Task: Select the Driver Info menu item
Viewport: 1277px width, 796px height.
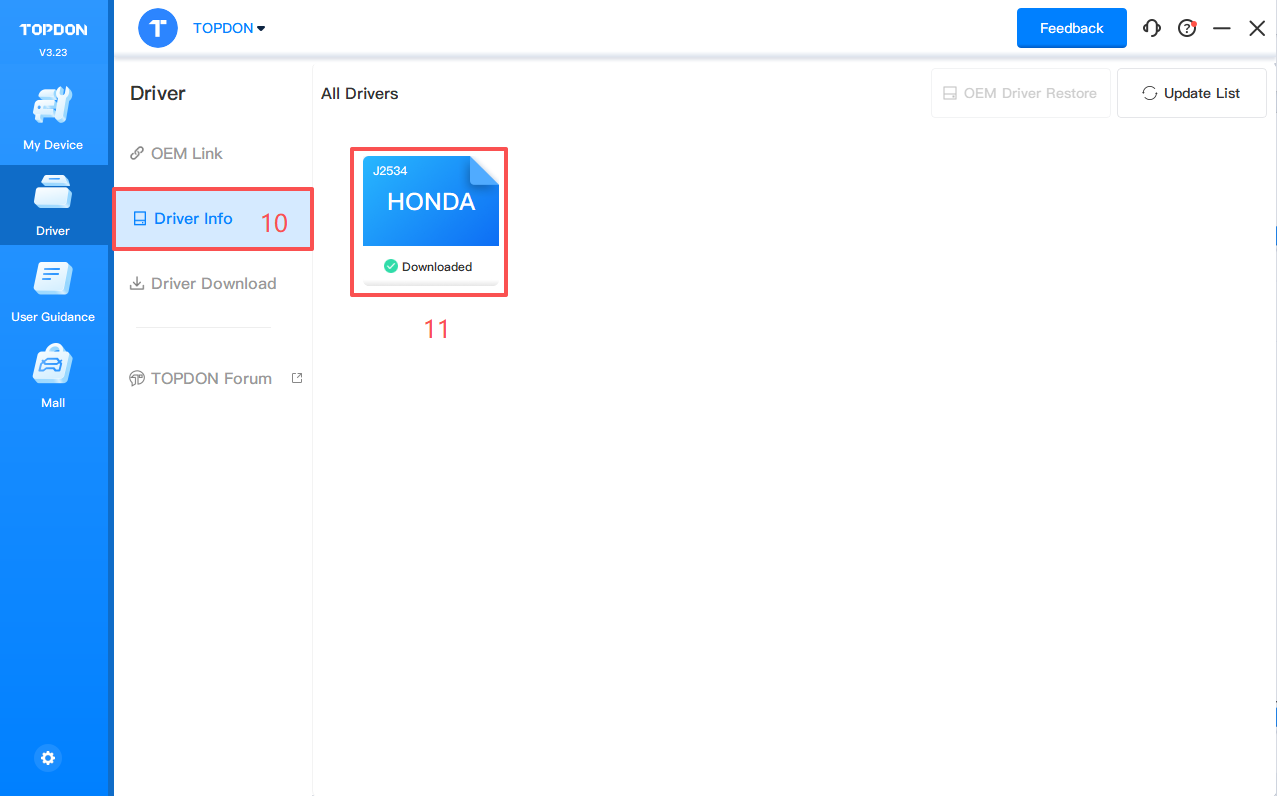Action: click(192, 218)
